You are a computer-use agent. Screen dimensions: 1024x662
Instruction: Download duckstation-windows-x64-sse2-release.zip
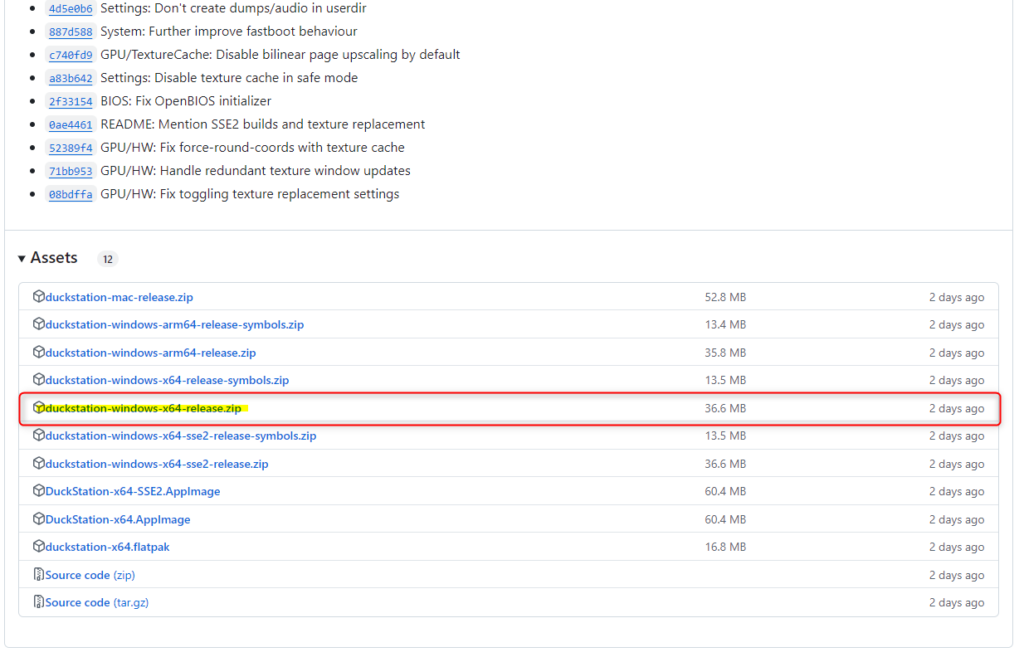click(x=157, y=464)
